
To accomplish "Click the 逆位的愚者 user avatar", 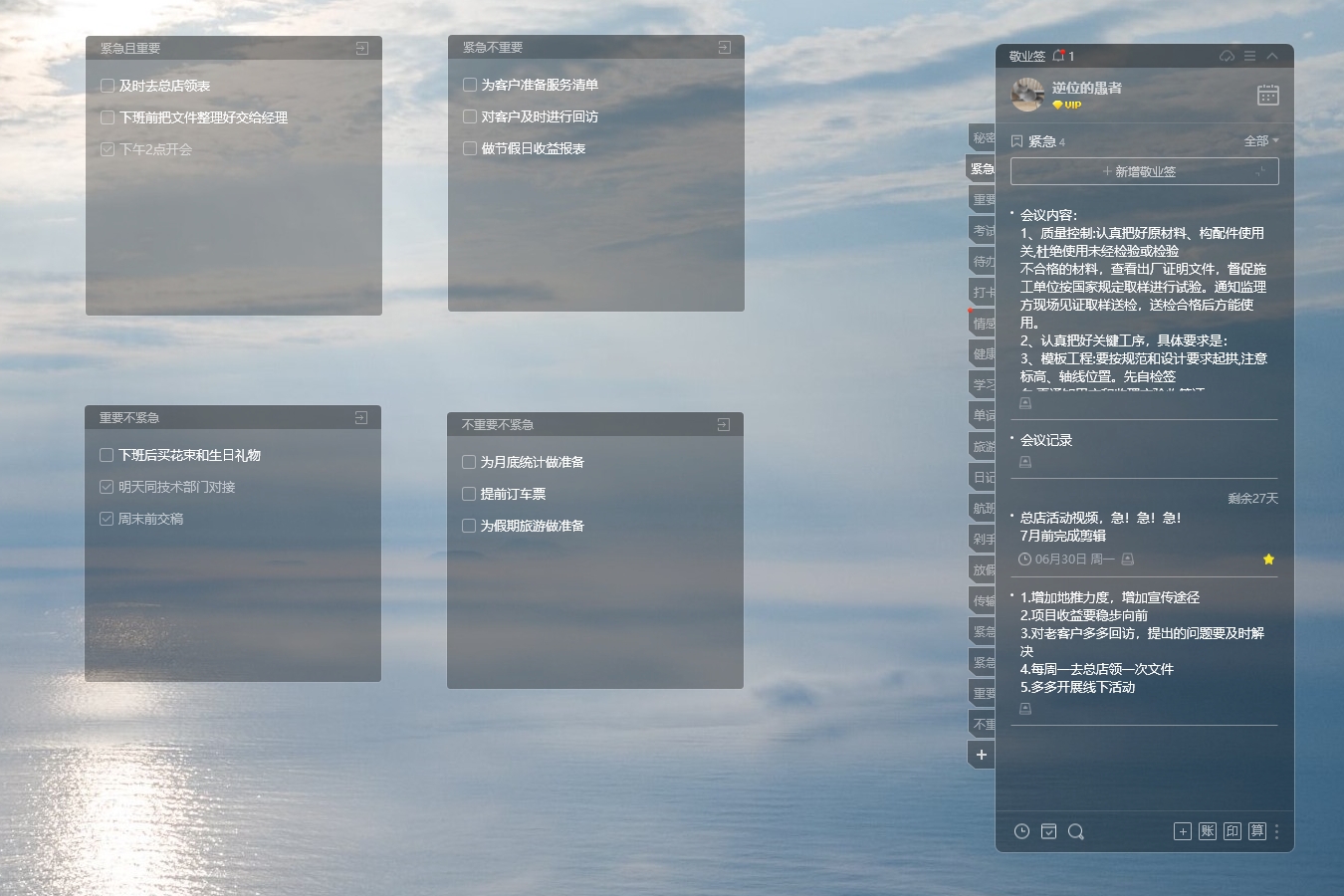I will tap(1027, 95).
